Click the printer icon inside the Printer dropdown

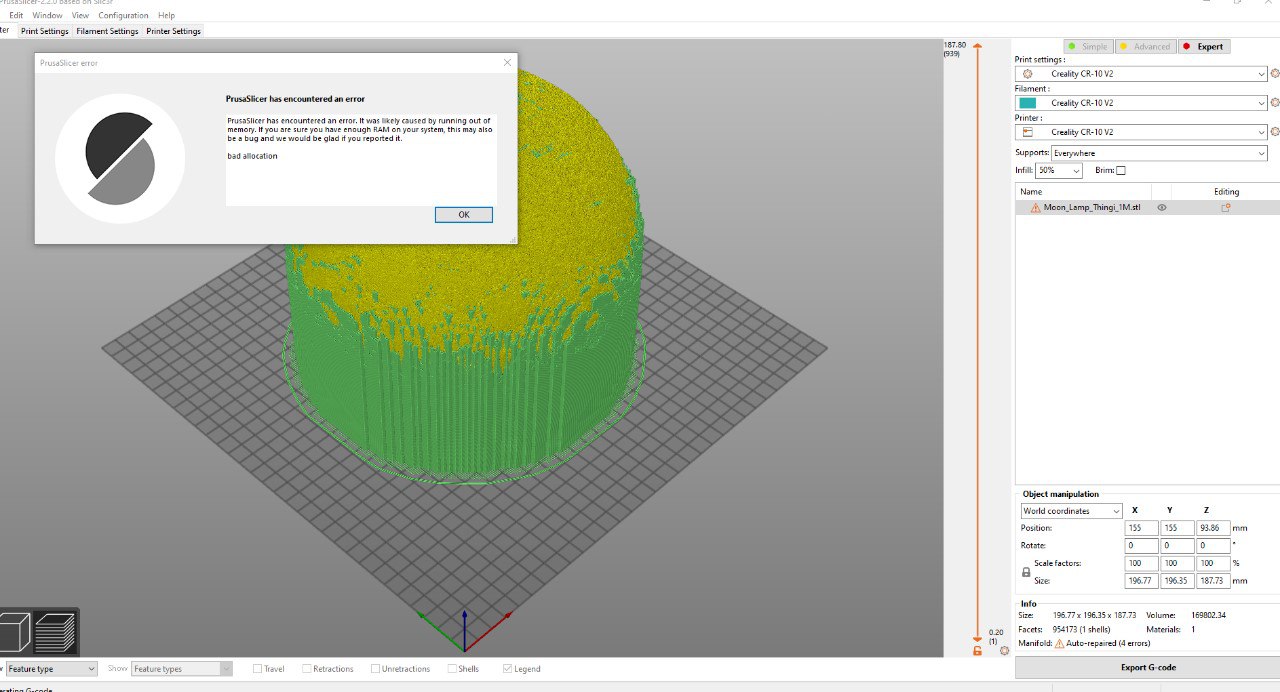coord(1027,132)
